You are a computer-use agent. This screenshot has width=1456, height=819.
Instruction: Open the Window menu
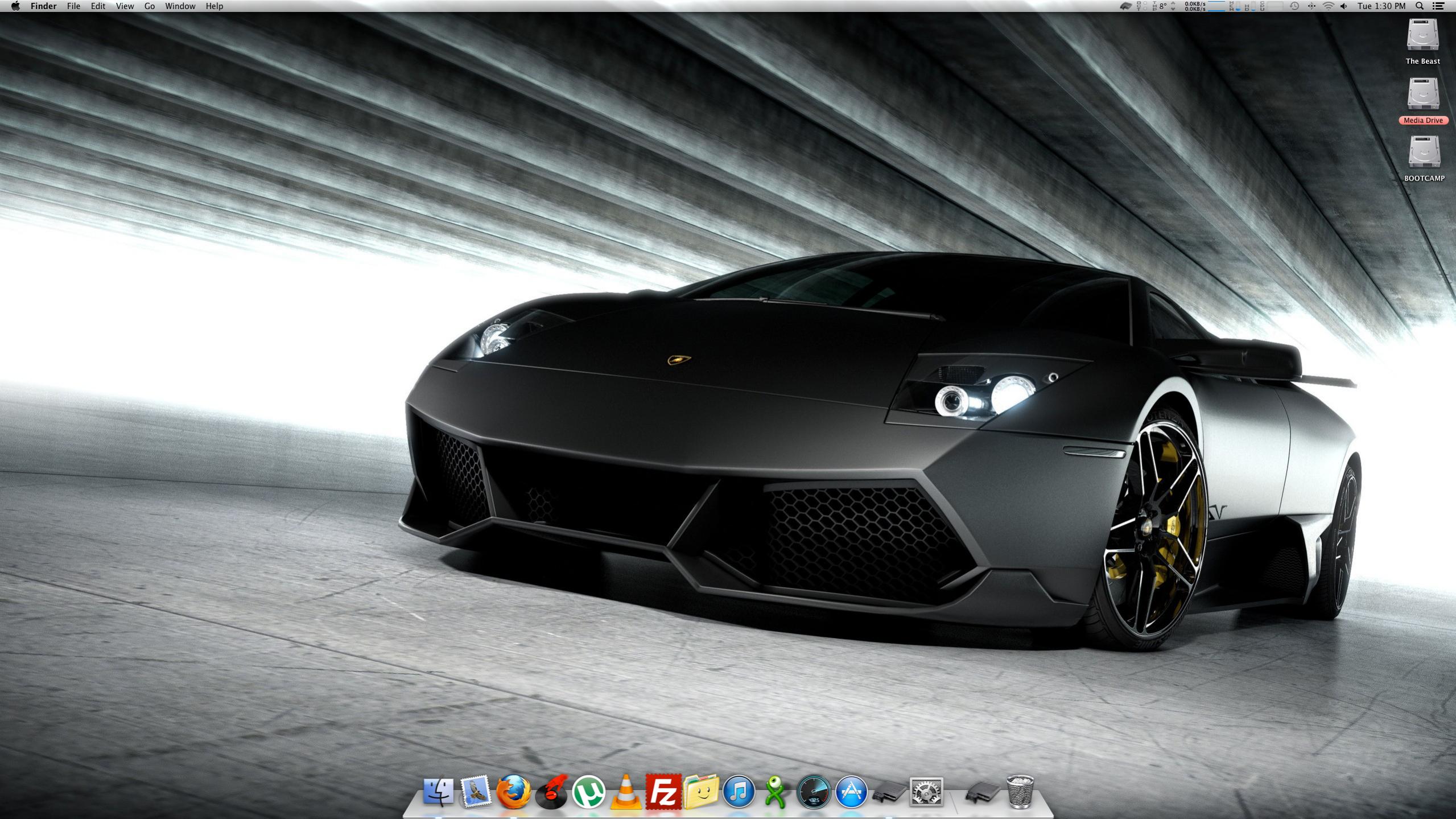coord(180,6)
